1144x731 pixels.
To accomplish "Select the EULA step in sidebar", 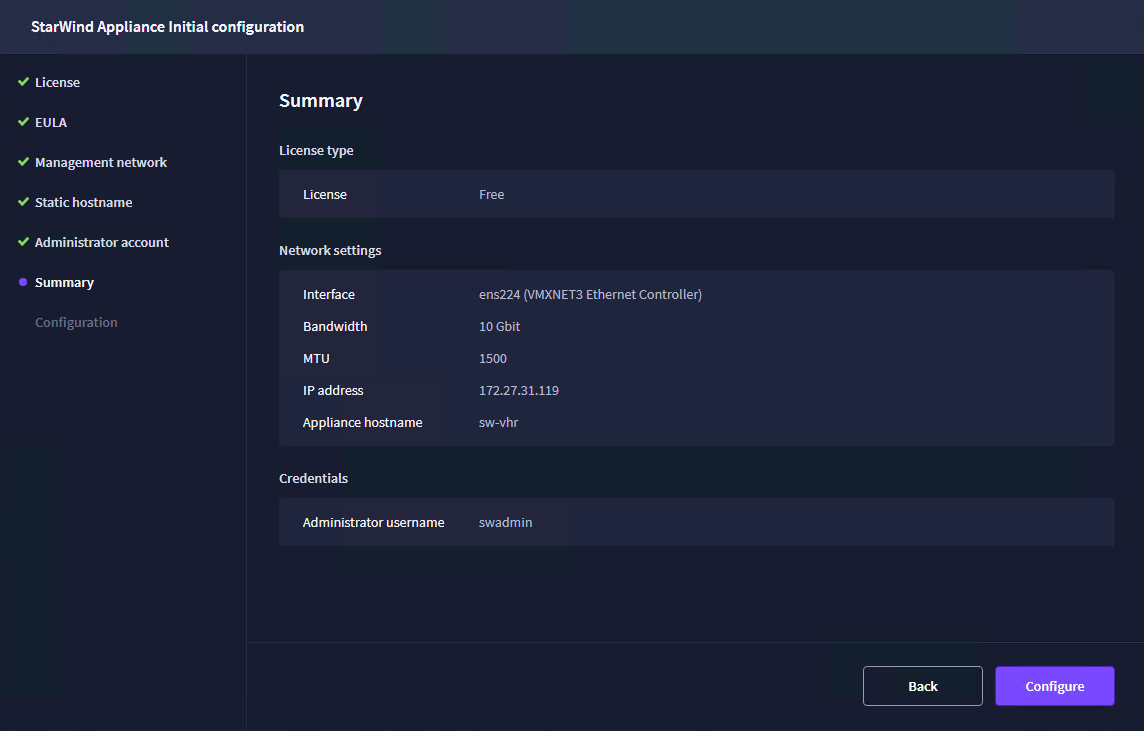I will click(51, 123).
